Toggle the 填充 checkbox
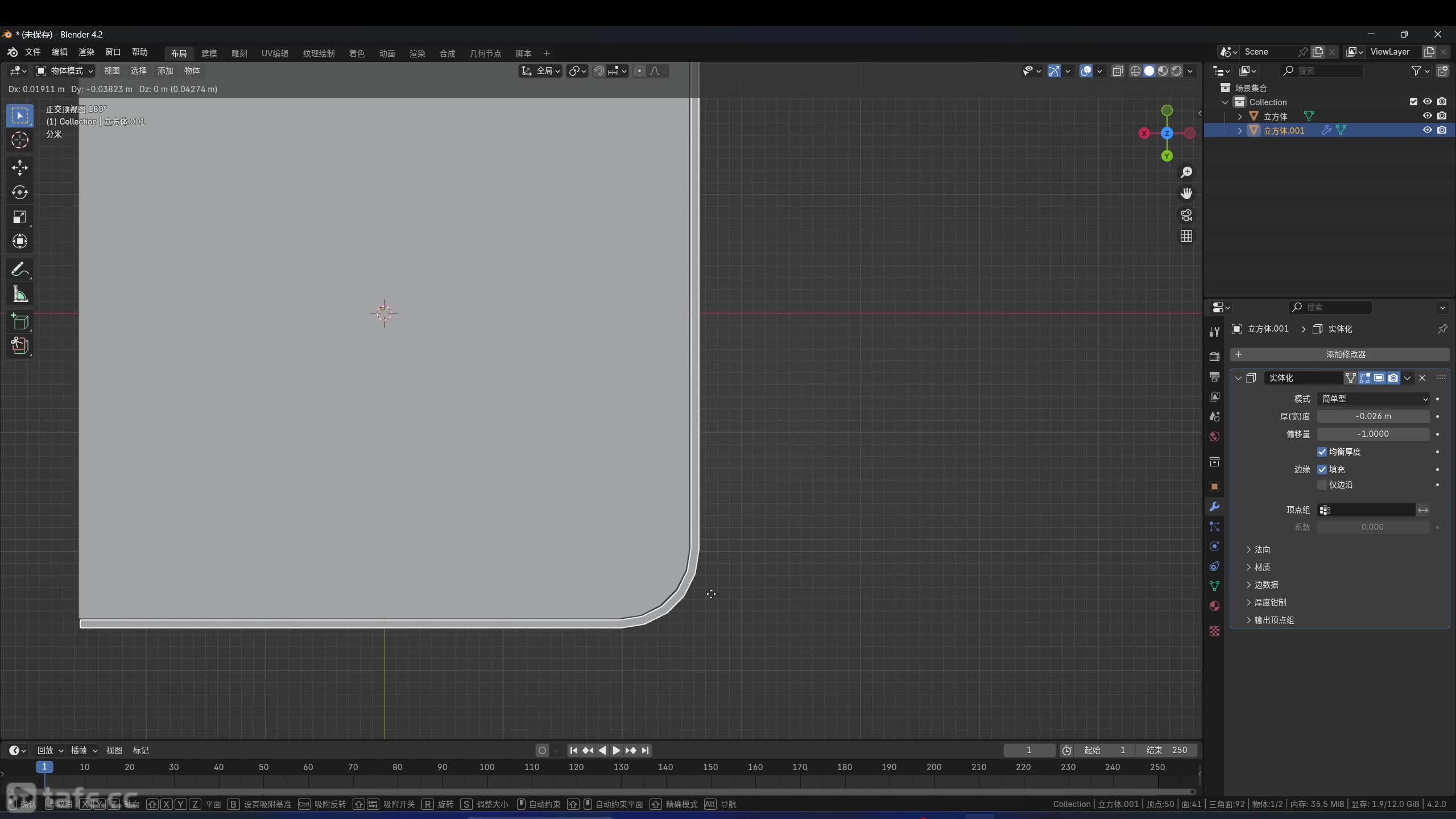This screenshot has width=1456, height=819. point(1322,469)
